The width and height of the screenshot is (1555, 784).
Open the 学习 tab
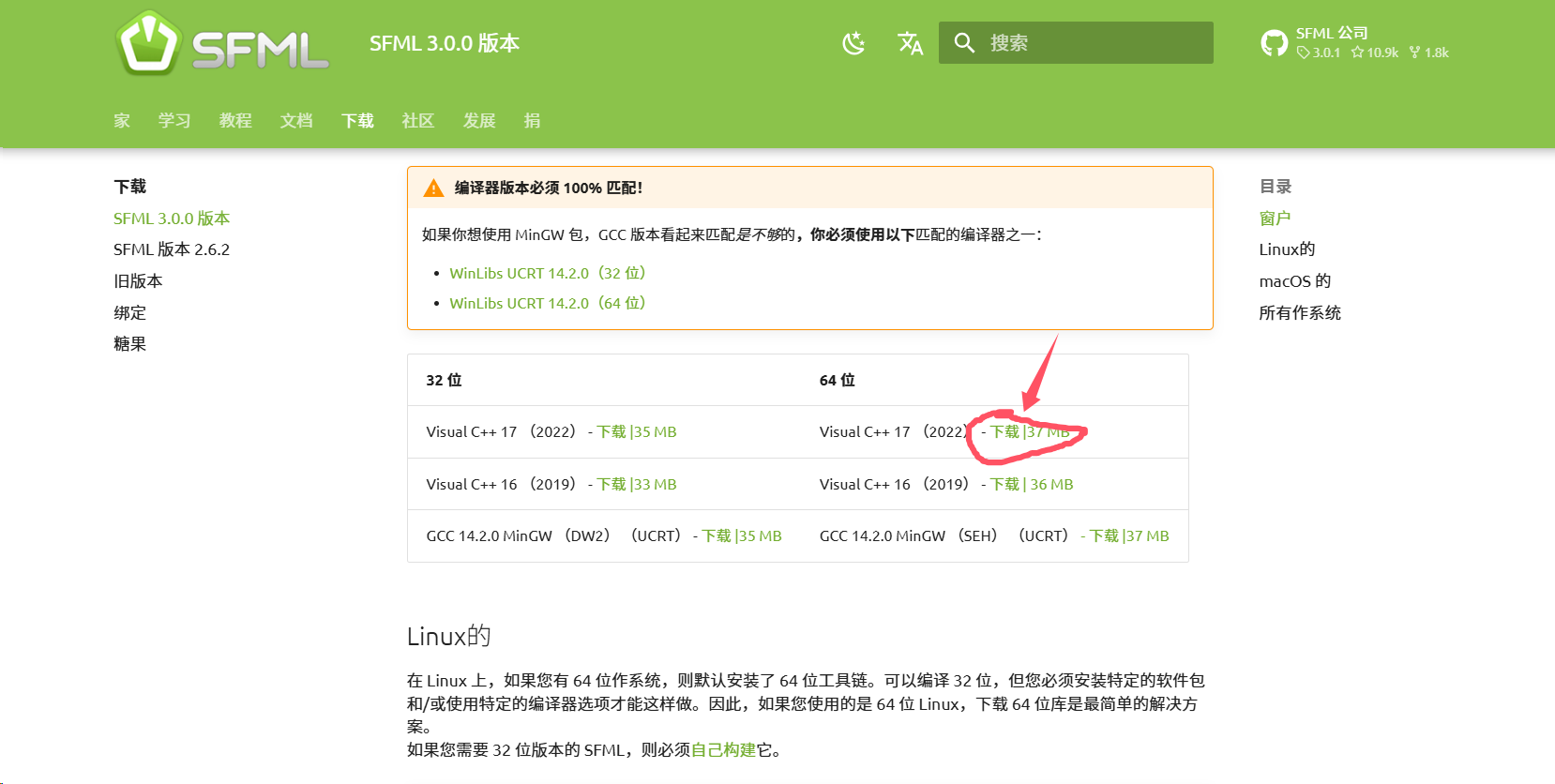(x=174, y=120)
